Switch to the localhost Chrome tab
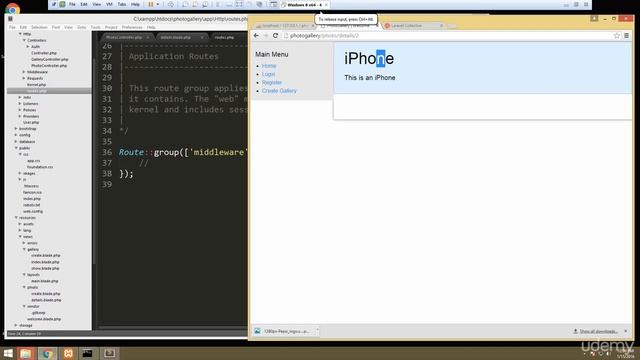Screen dimensions: 640x360 (x=284, y=26)
